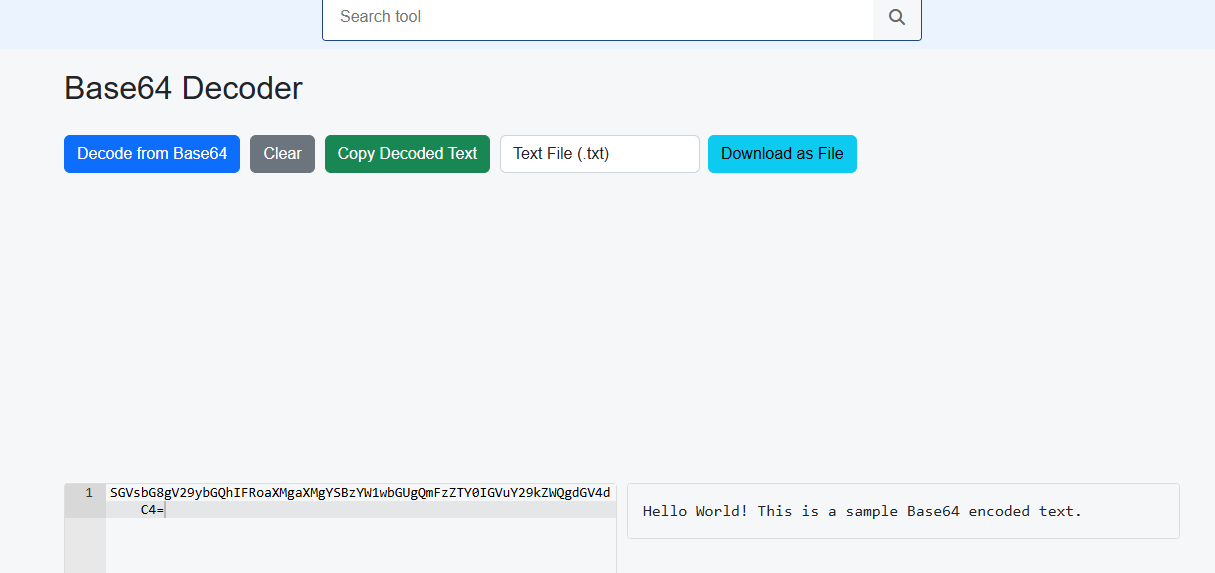
Task: Download the decoded output as file
Action: (x=782, y=154)
